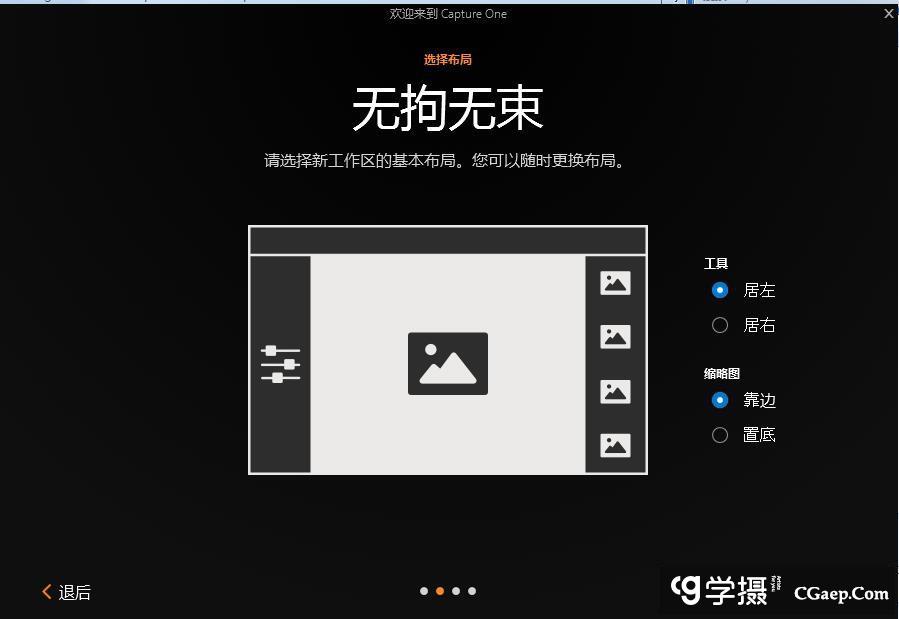Set tools position to 居右 (right)
This screenshot has width=899, height=619.
coord(720,325)
